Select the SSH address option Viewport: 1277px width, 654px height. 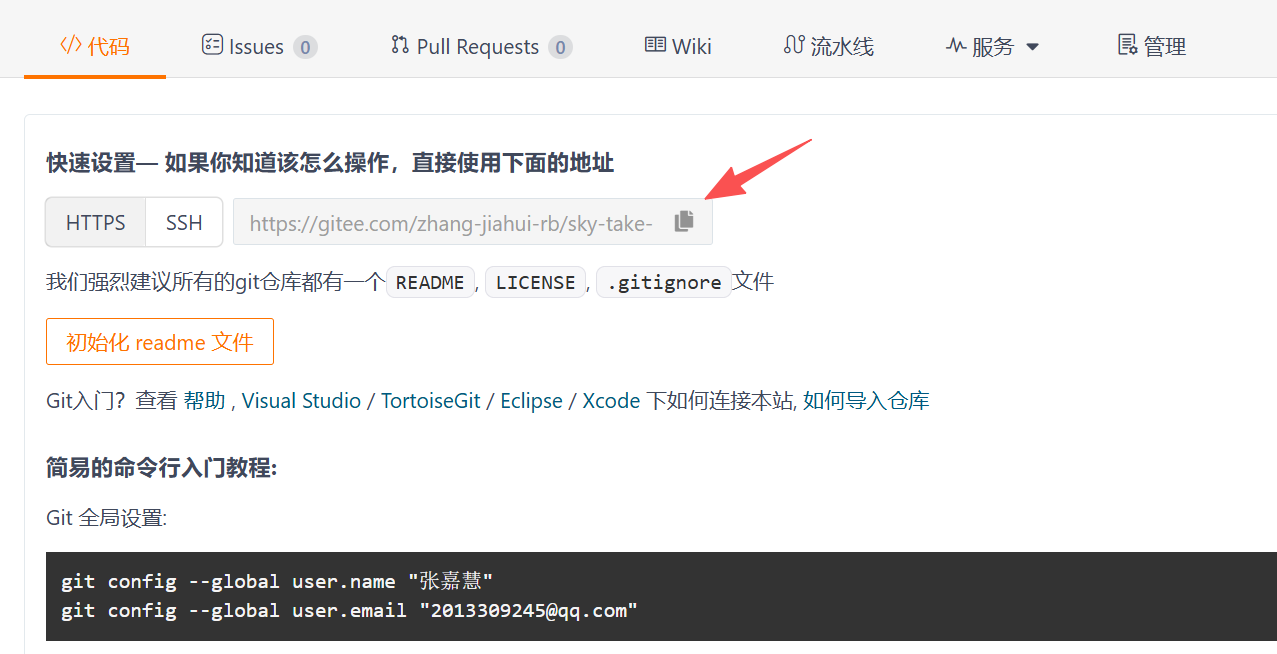(184, 222)
